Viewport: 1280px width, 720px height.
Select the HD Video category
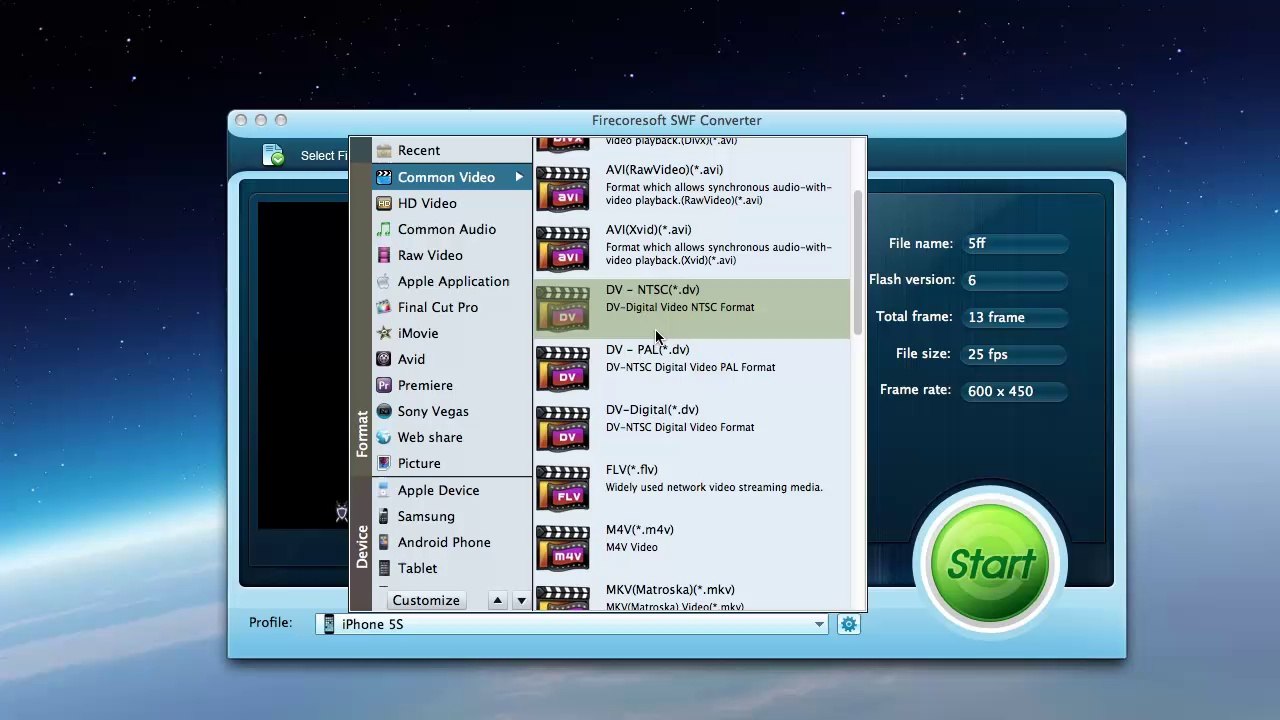(452, 203)
